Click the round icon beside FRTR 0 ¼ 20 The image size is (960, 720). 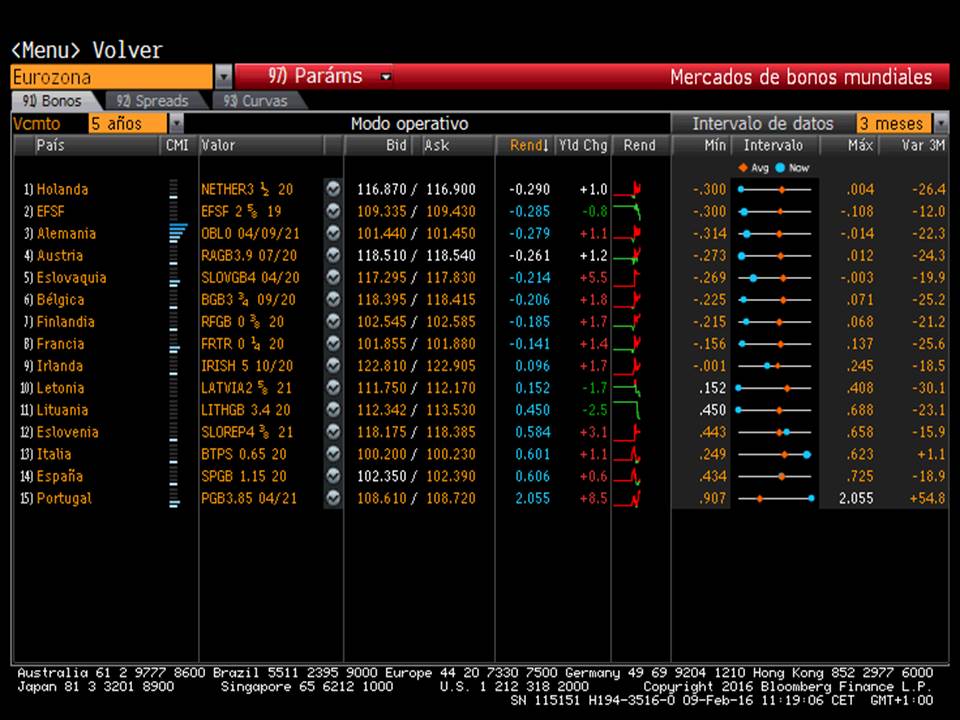pyautogui.click(x=333, y=343)
